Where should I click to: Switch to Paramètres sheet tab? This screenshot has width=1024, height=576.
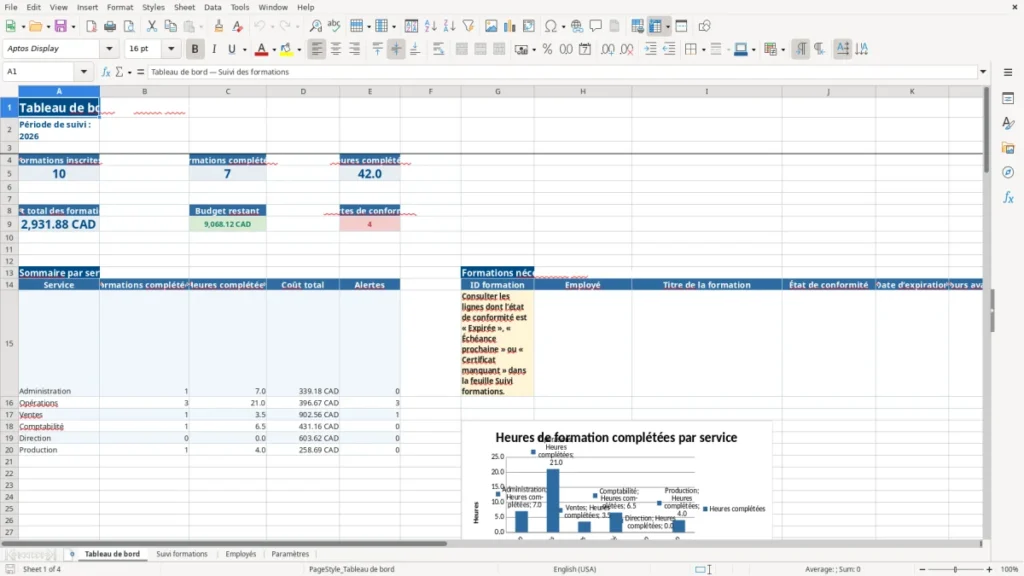(290, 554)
